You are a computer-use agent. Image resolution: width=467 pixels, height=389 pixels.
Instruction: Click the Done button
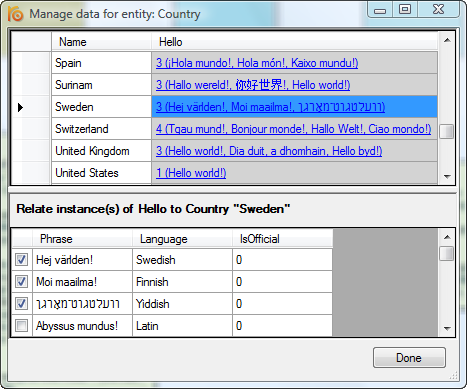click(409, 358)
